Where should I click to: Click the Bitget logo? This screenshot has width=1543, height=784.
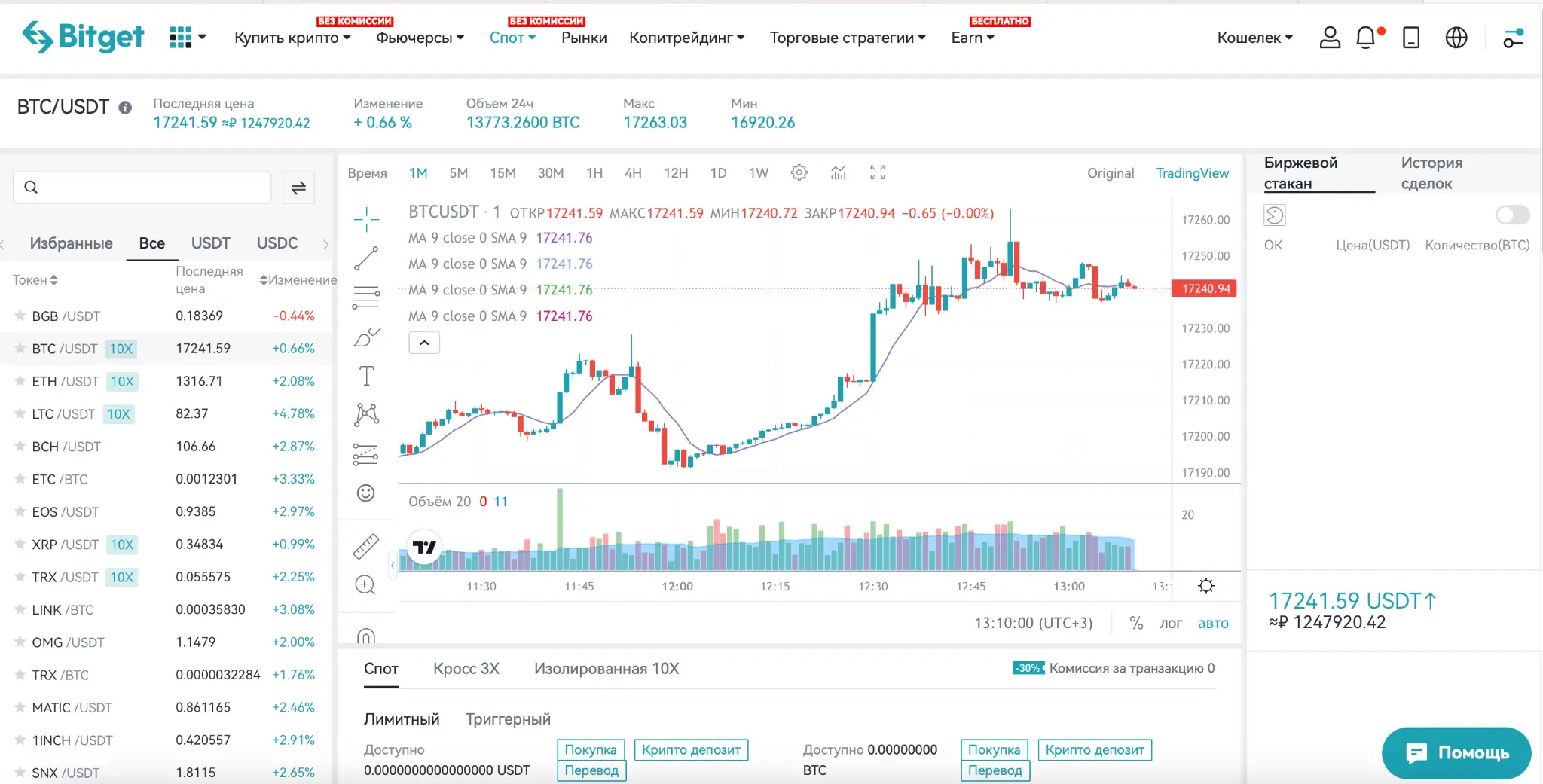click(x=83, y=36)
